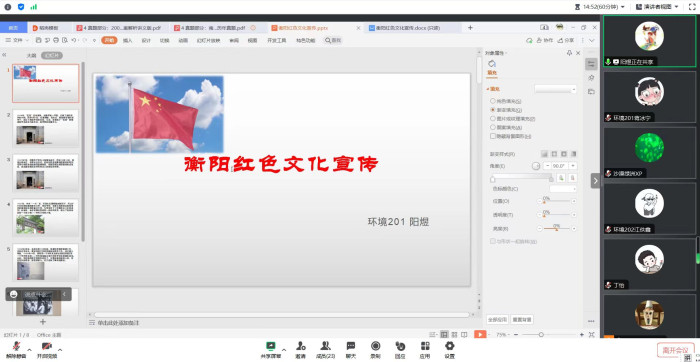This screenshot has height=362, width=700.
Task: Collapse the slide panel with double chevron
Action: [x=4, y=55]
